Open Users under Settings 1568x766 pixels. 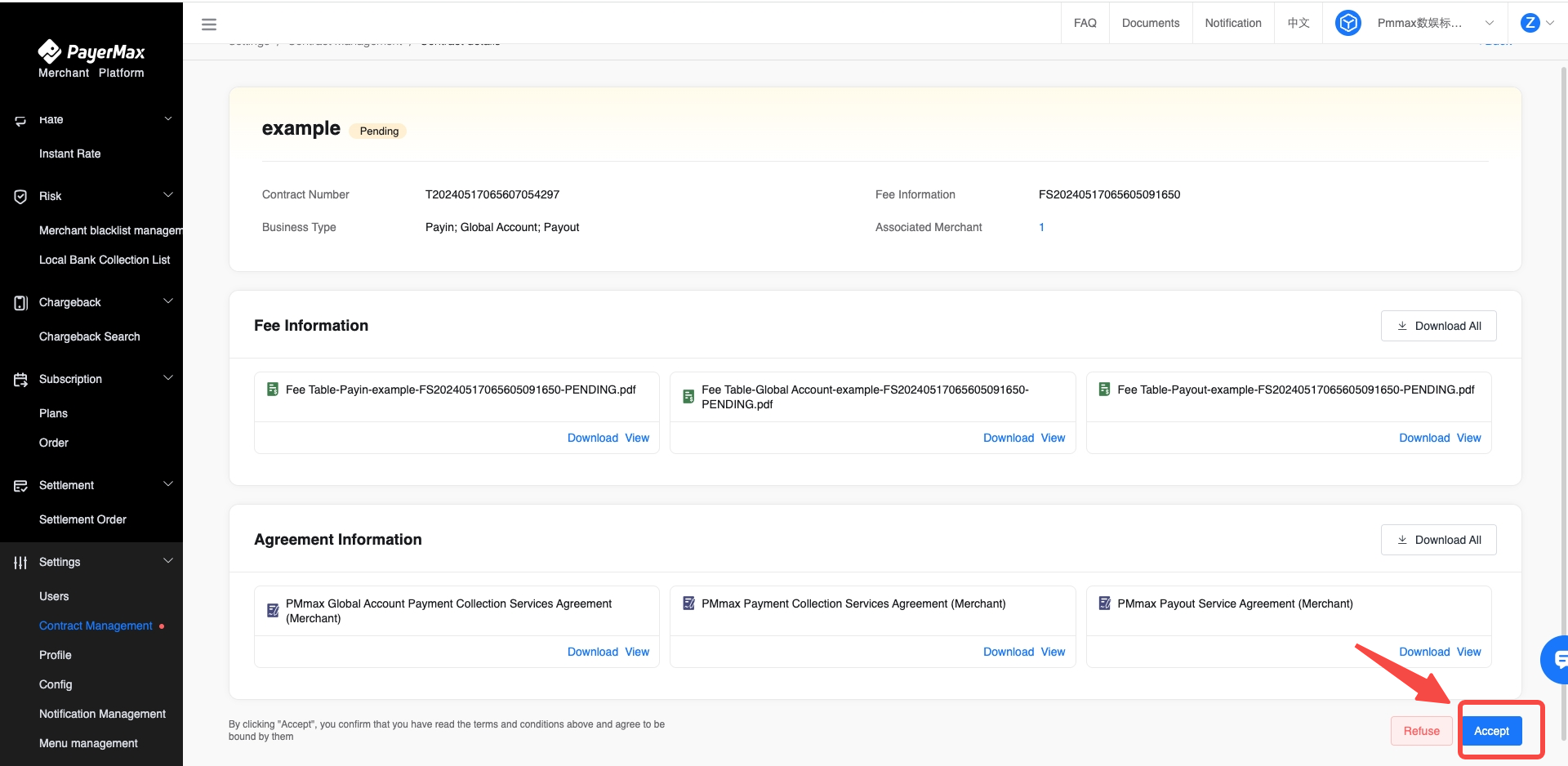(54, 596)
